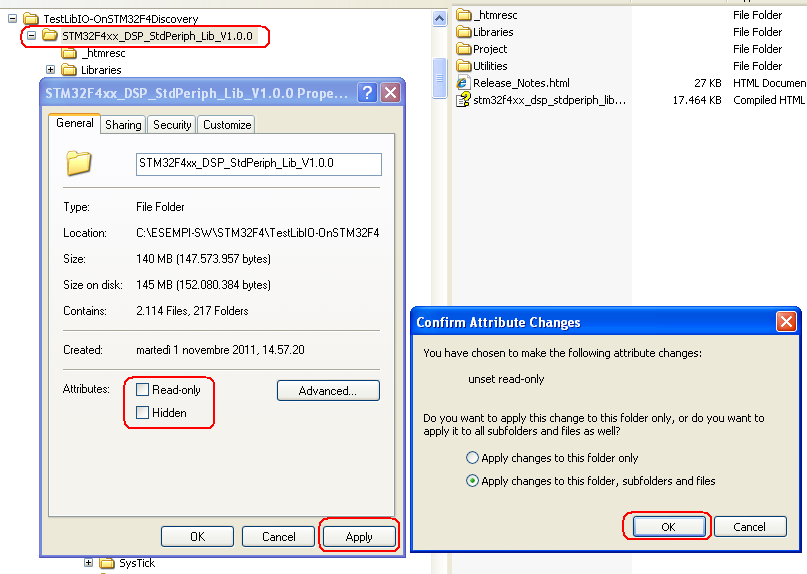Click Apply in the Properties dialog
807x574 pixels.
[x=359, y=536]
